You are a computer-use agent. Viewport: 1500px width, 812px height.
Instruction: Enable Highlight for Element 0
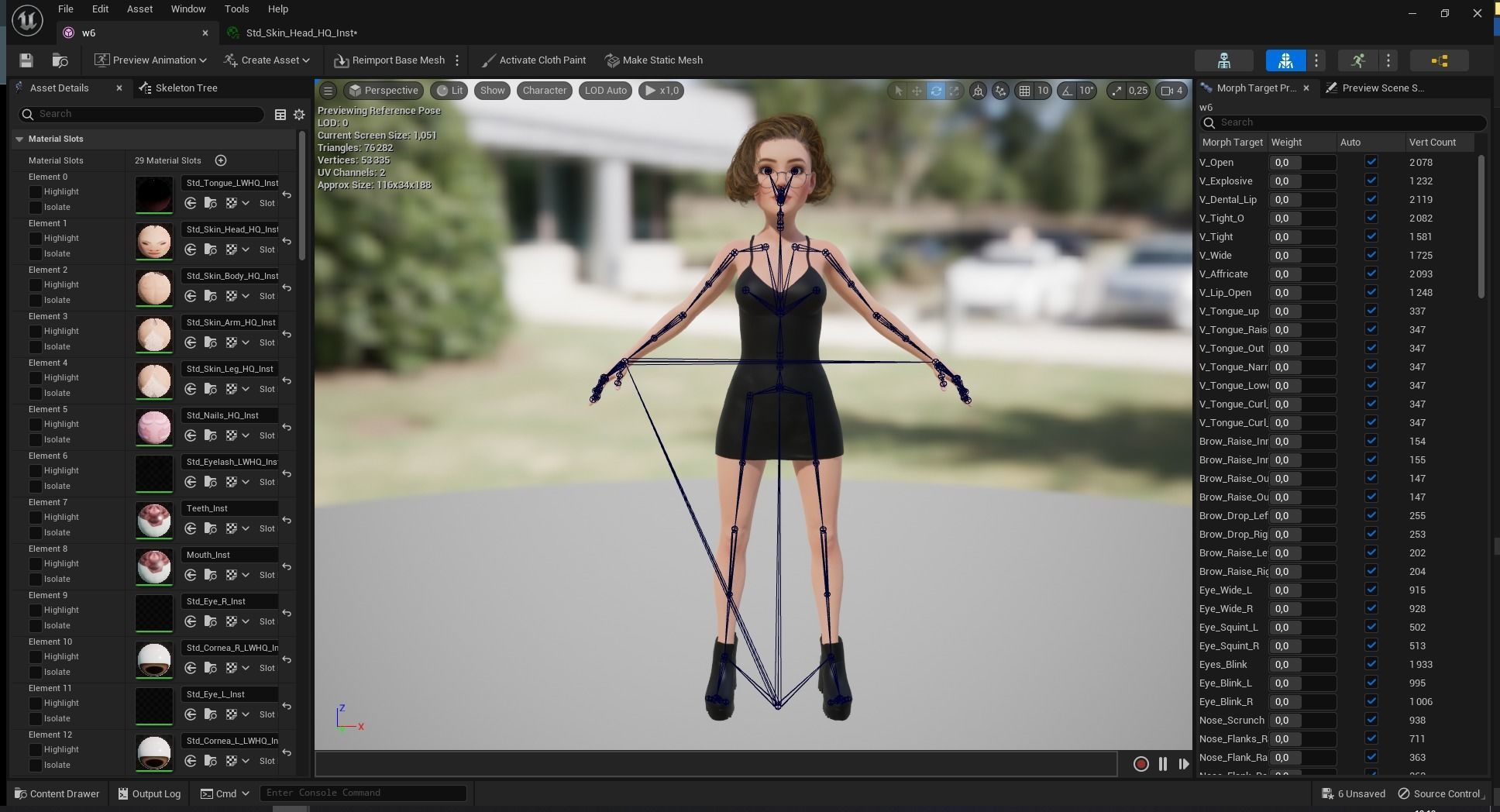click(36, 191)
